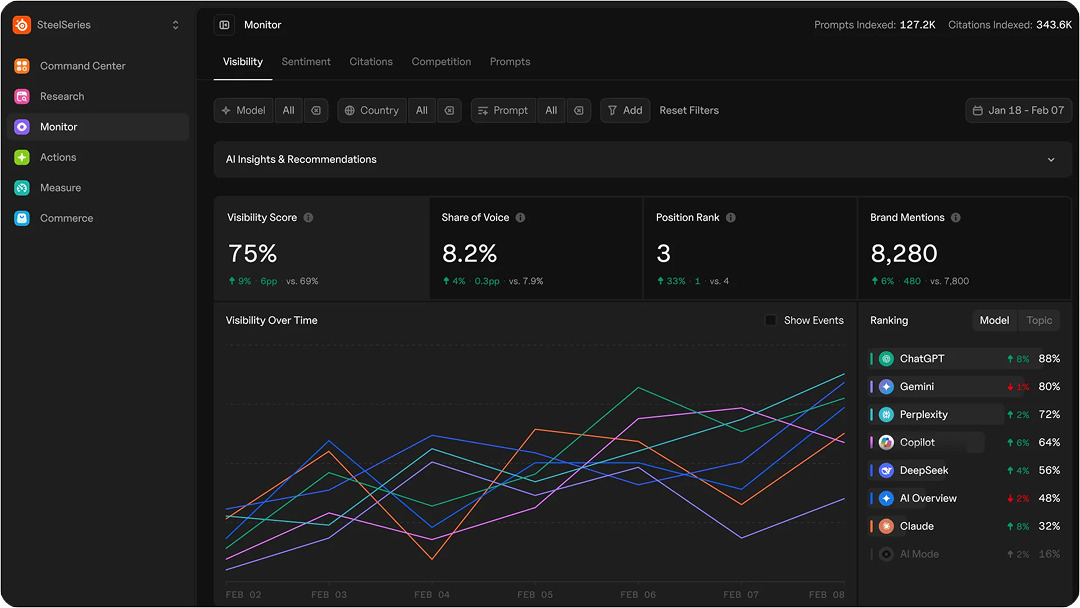Click the Share of Voice info icon
Image resolution: width=1080 pixels, height=608 pixels.
pos(521,218)
